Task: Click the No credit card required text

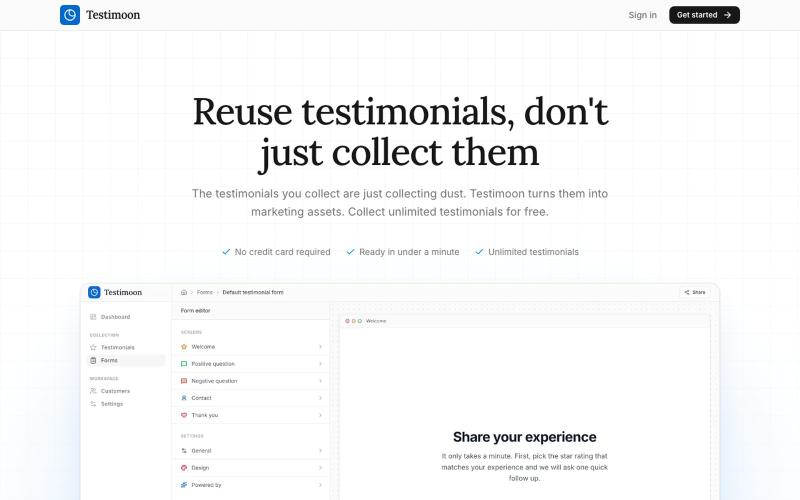Action: click(x=282, y=252)
